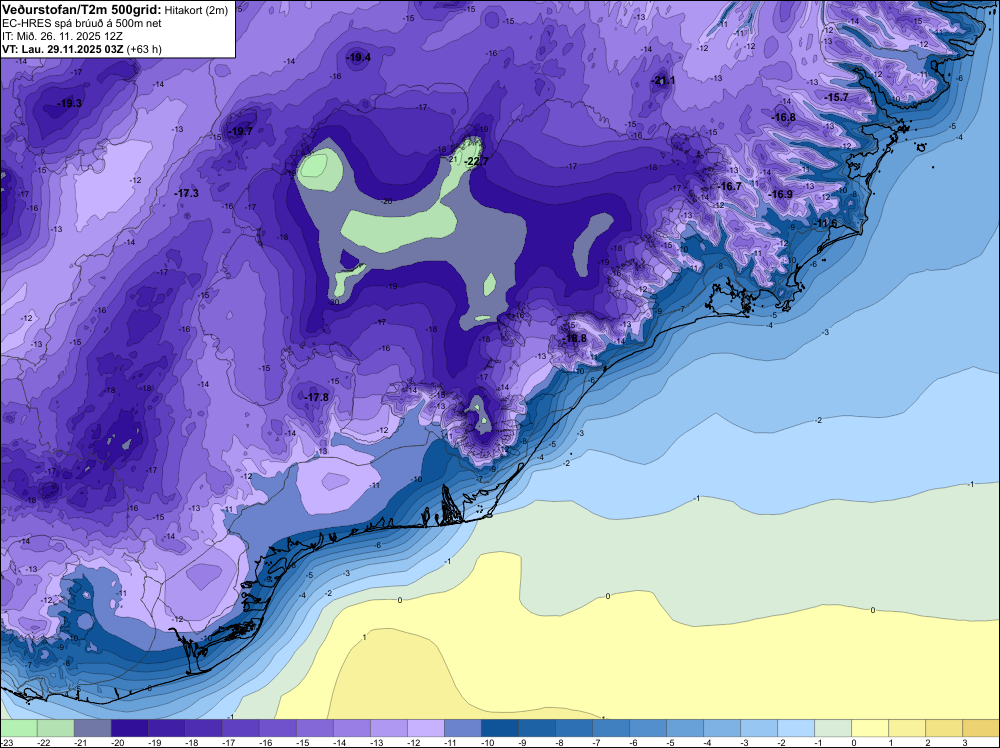Image resolution: width=1000 pixels, height=748 pixels.
Task: Click the bold -15.7 temperature label
Action: click(837, 98)
